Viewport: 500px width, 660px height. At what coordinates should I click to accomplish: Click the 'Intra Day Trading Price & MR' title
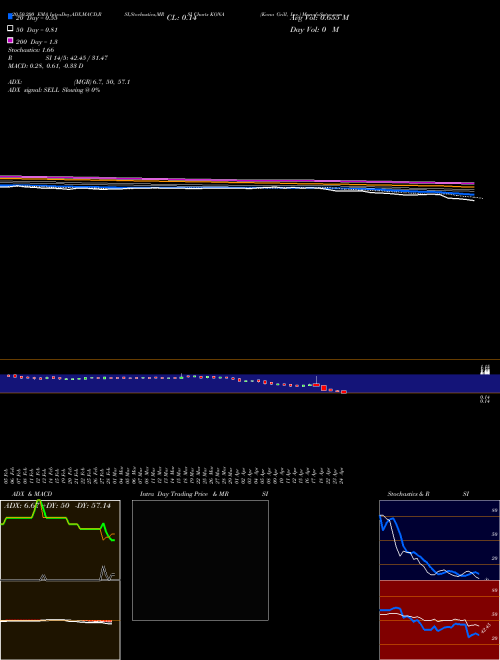[x=184, y=494]
